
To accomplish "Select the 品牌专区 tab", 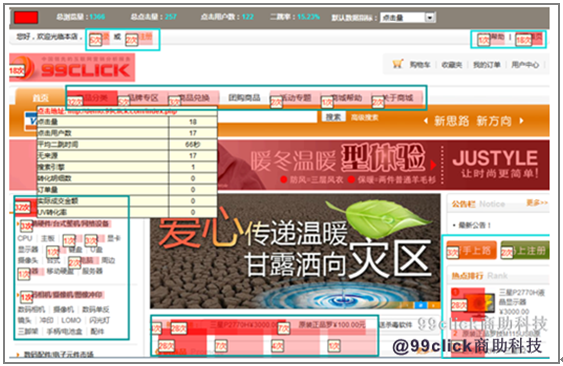I will (x=143, y=98).
